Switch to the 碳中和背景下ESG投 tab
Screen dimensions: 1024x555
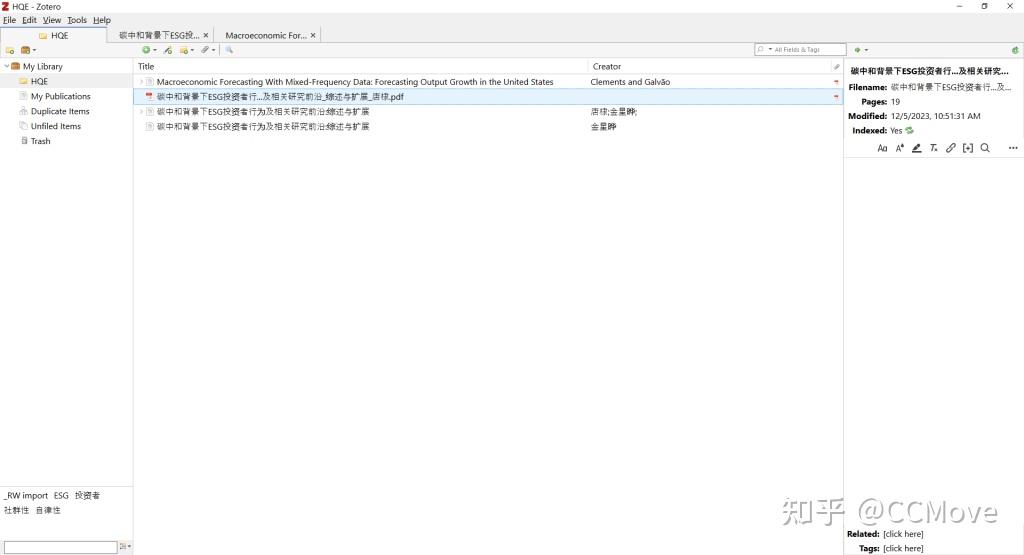pyautogui.click(x=159, y=35)
